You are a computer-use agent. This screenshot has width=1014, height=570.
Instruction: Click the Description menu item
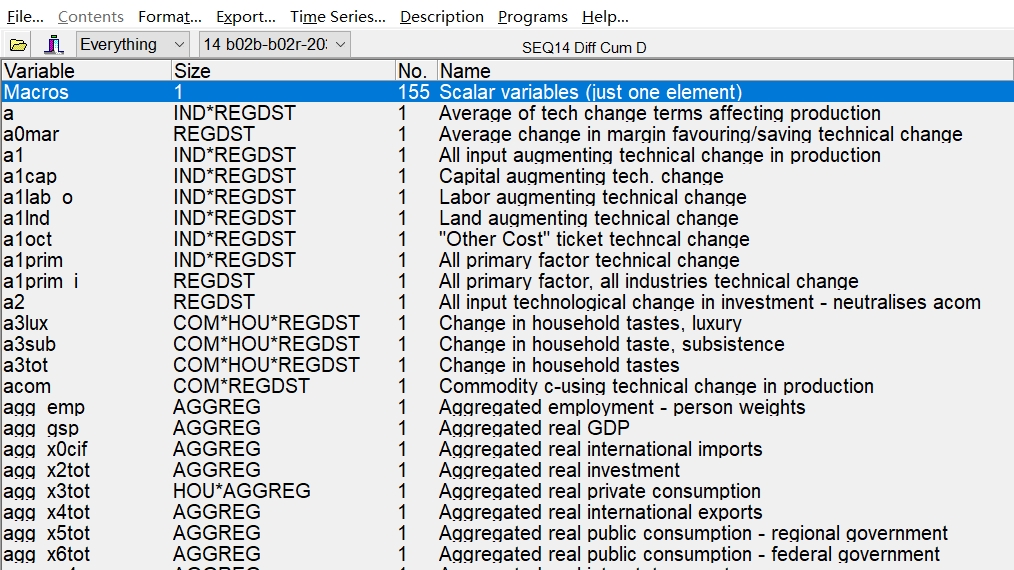click(x=441, y=17)
